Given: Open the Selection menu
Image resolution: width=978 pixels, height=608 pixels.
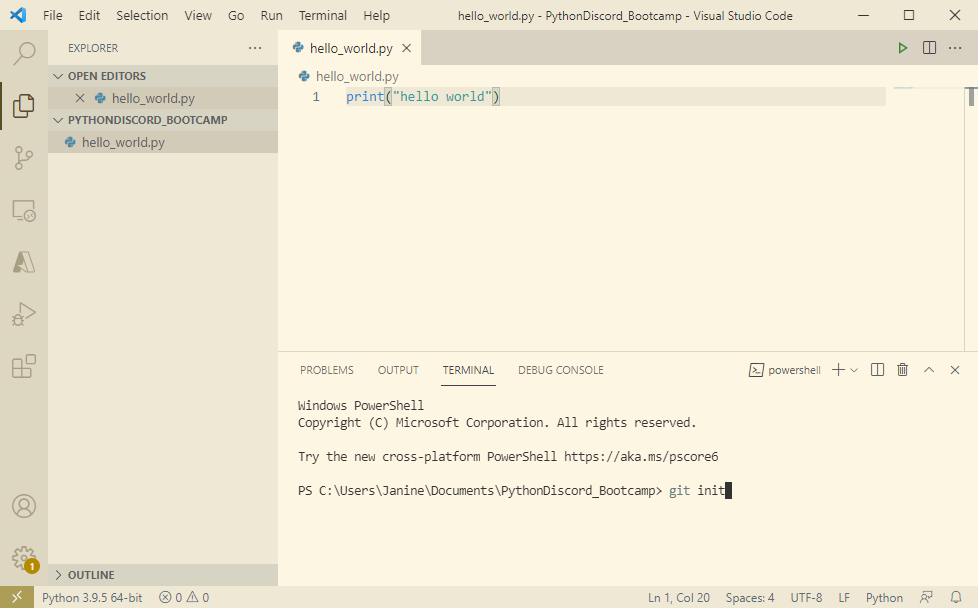Looking at the screenshot, I should [142, 16].
